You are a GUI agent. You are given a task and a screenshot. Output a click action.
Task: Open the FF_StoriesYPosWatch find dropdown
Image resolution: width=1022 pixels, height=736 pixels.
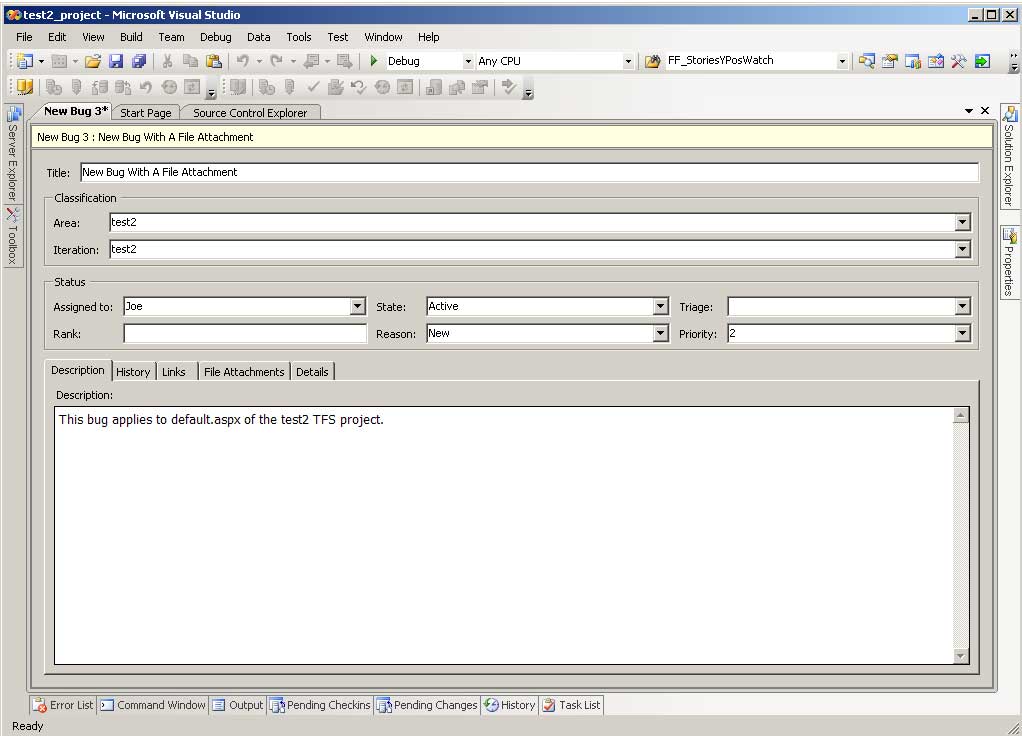click(x=841, y=61)
